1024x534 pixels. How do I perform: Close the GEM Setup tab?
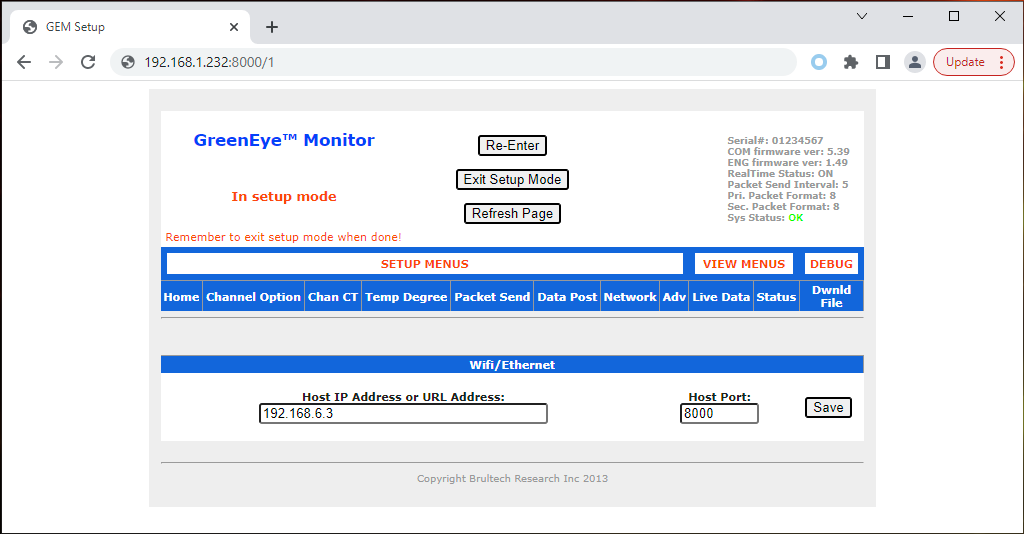pos(234,27)
